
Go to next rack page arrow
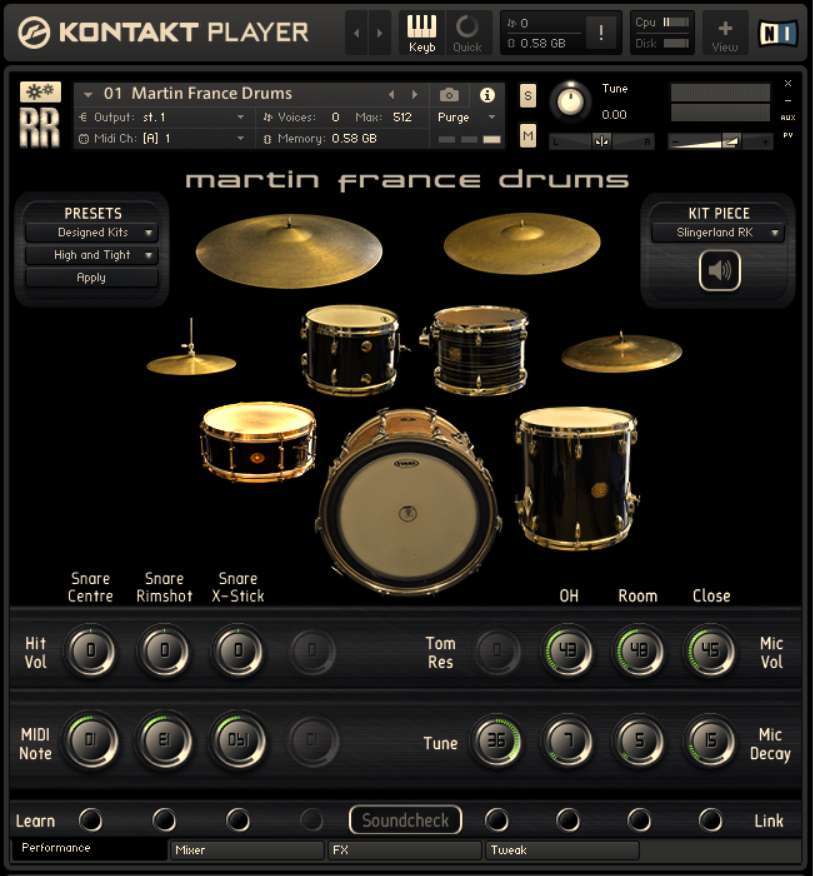pos(379,33)
